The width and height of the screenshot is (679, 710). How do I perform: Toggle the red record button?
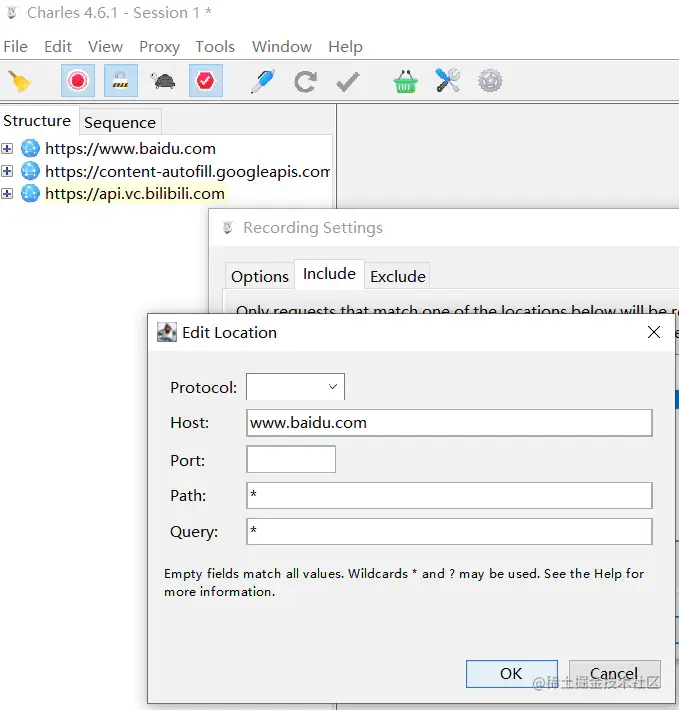[x=78, y=81]
